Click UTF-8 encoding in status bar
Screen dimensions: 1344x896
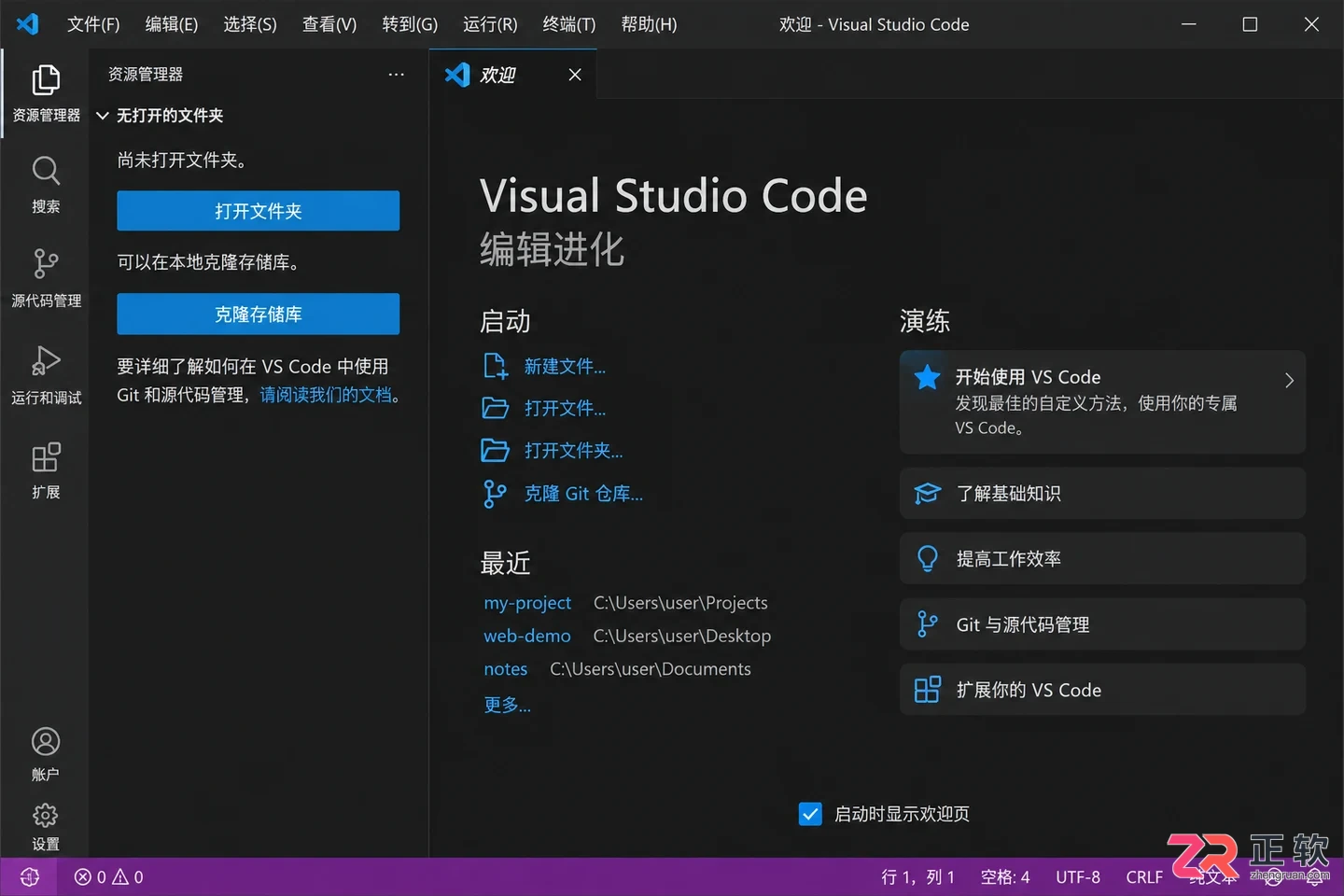[1078, 877]
